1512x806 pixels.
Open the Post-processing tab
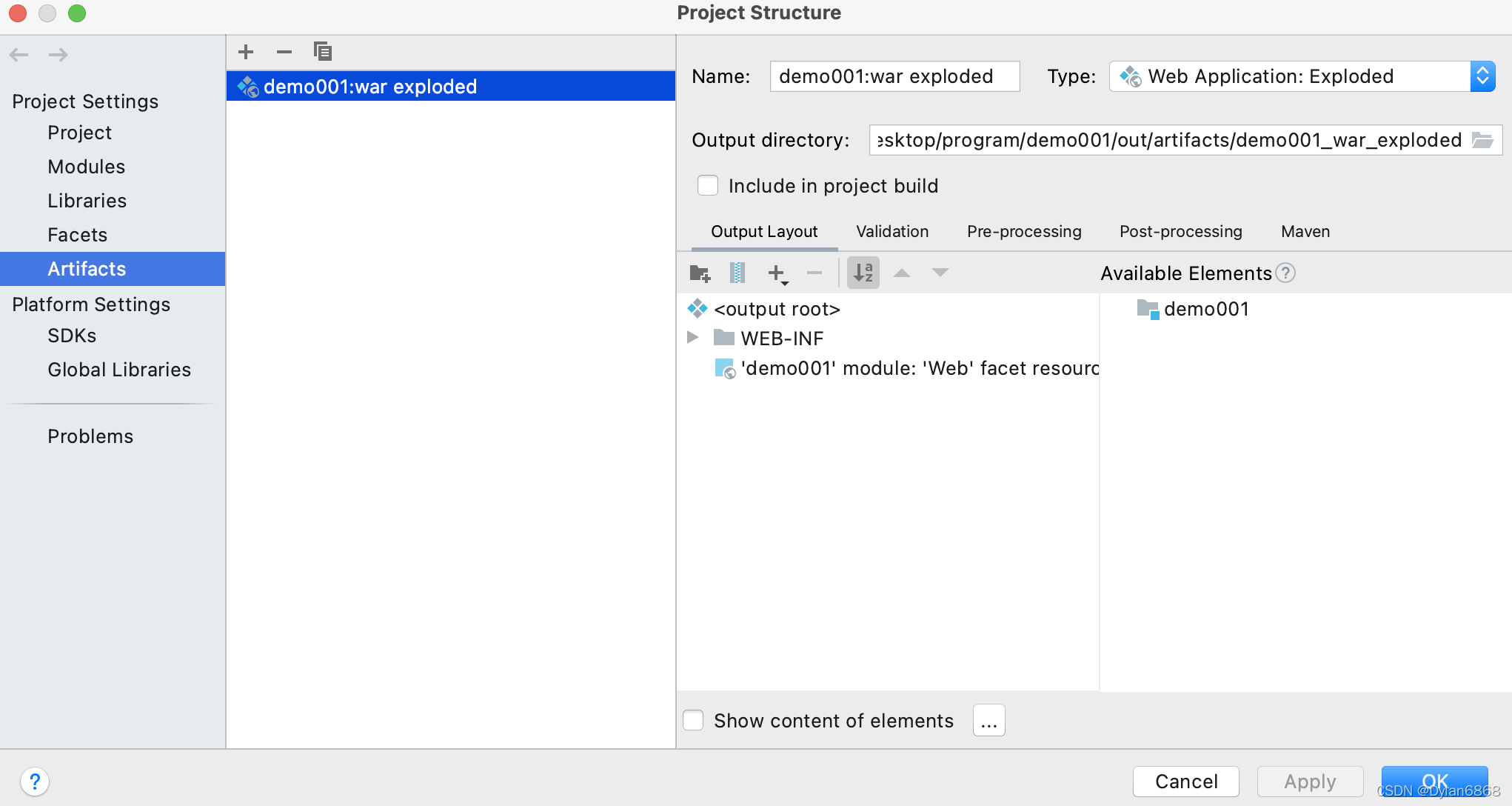[1180, 232]
